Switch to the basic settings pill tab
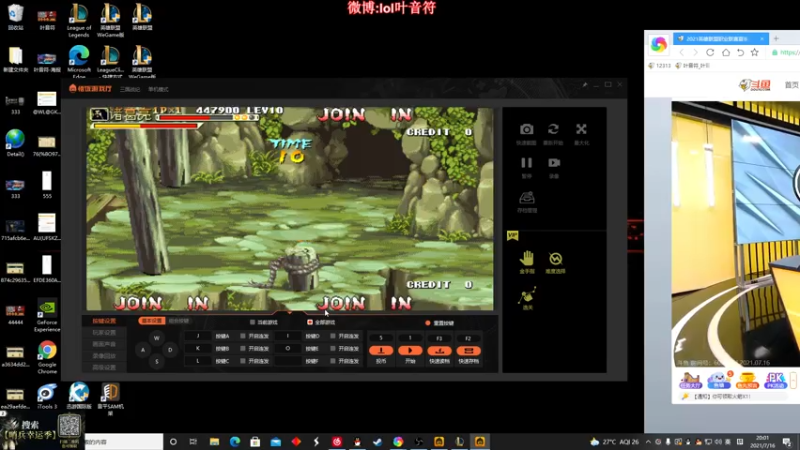This screenshot has width=800, height=450. tap(152, 321)
